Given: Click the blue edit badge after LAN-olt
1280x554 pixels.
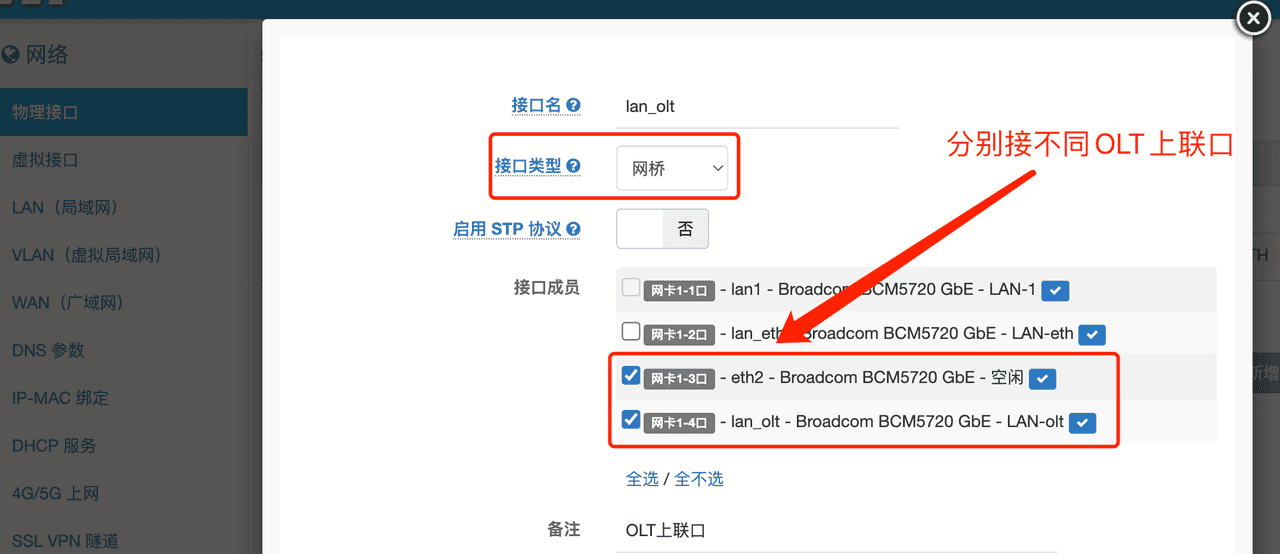Looking at the screenshot, I should coord(1082,423).
